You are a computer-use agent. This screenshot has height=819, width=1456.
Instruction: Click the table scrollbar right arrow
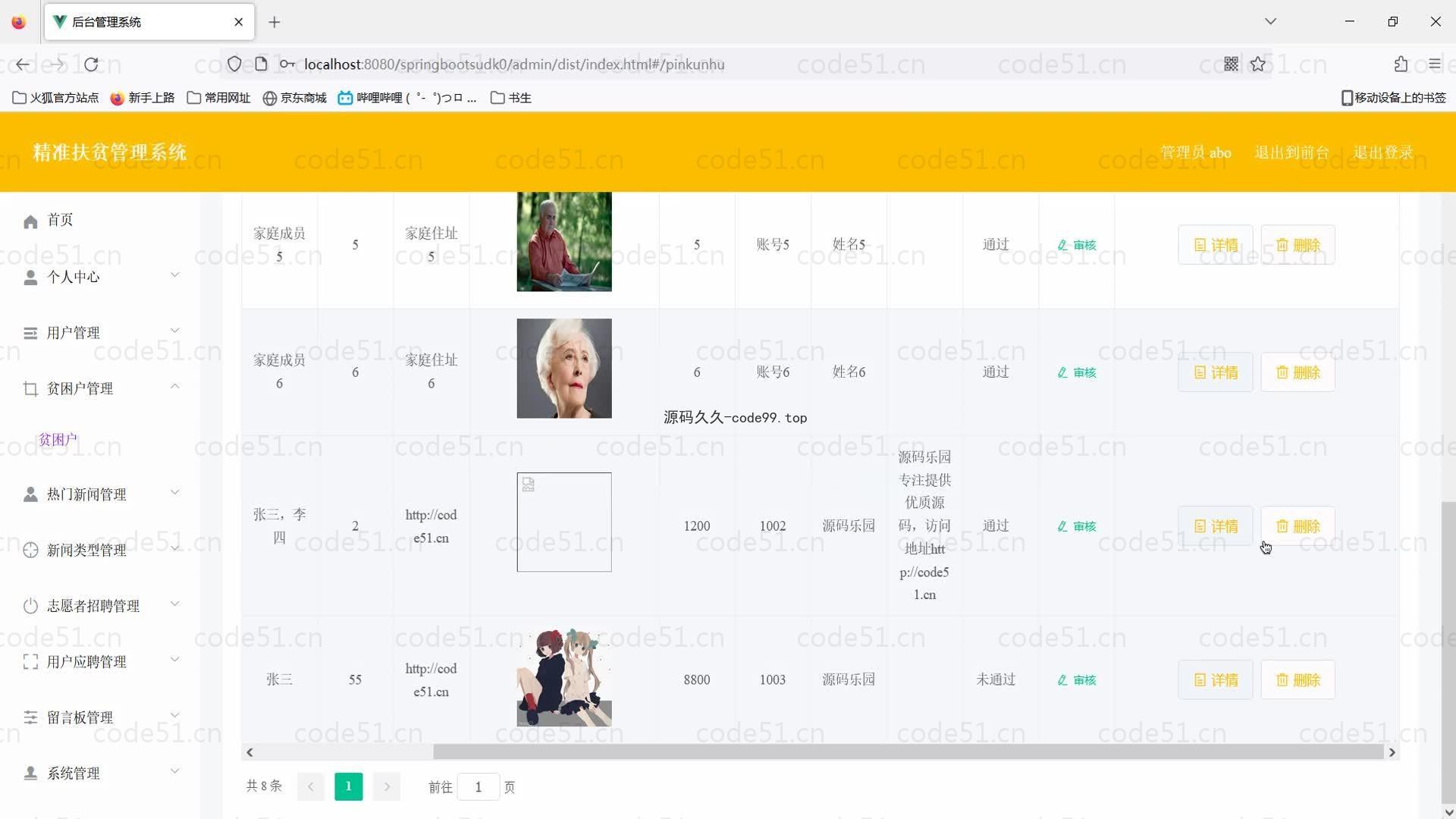tap(1392, 752)
